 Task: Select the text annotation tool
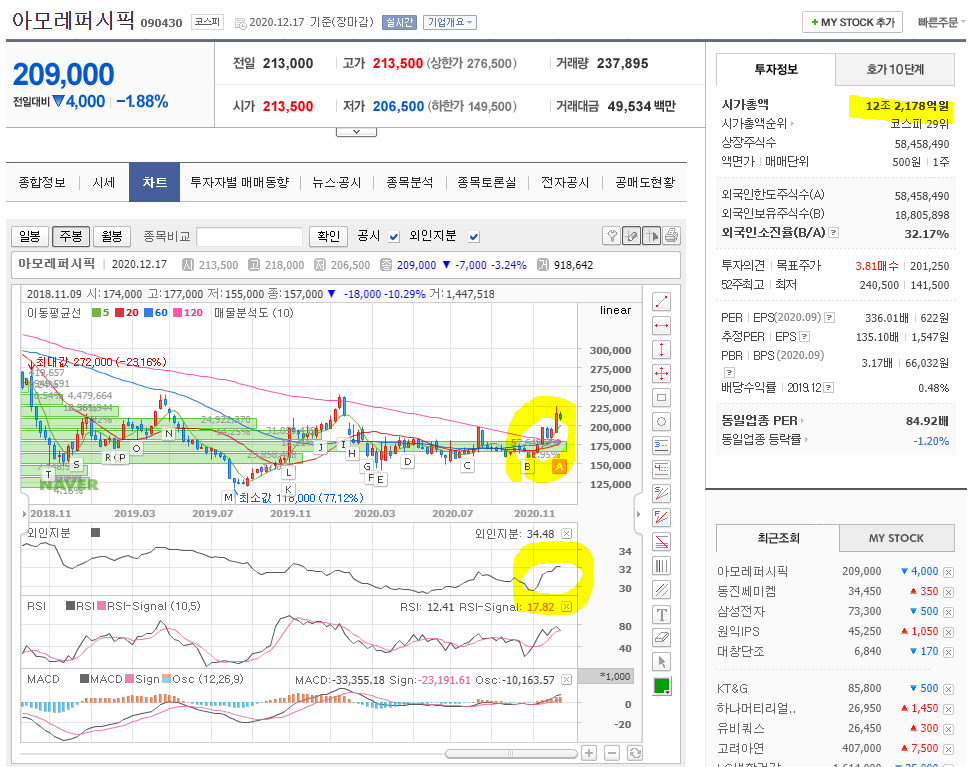(x=661, y=614)
